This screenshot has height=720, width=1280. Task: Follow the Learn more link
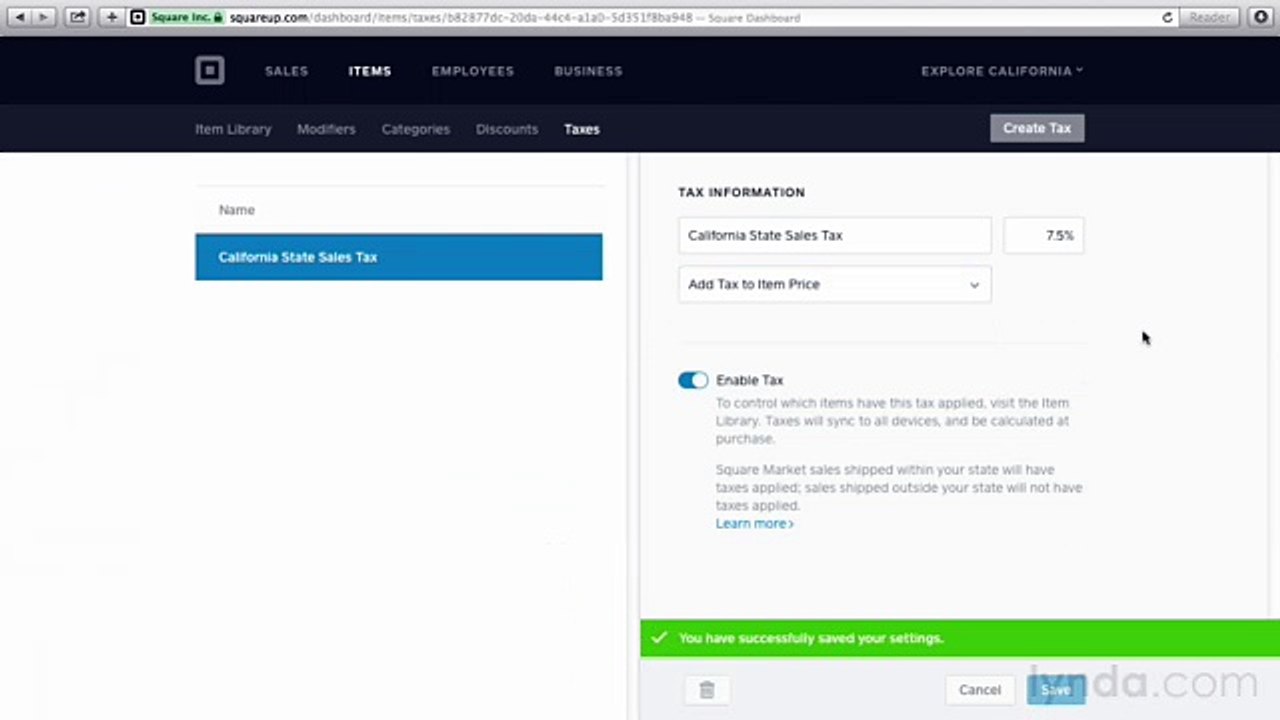tap(754, 524)
